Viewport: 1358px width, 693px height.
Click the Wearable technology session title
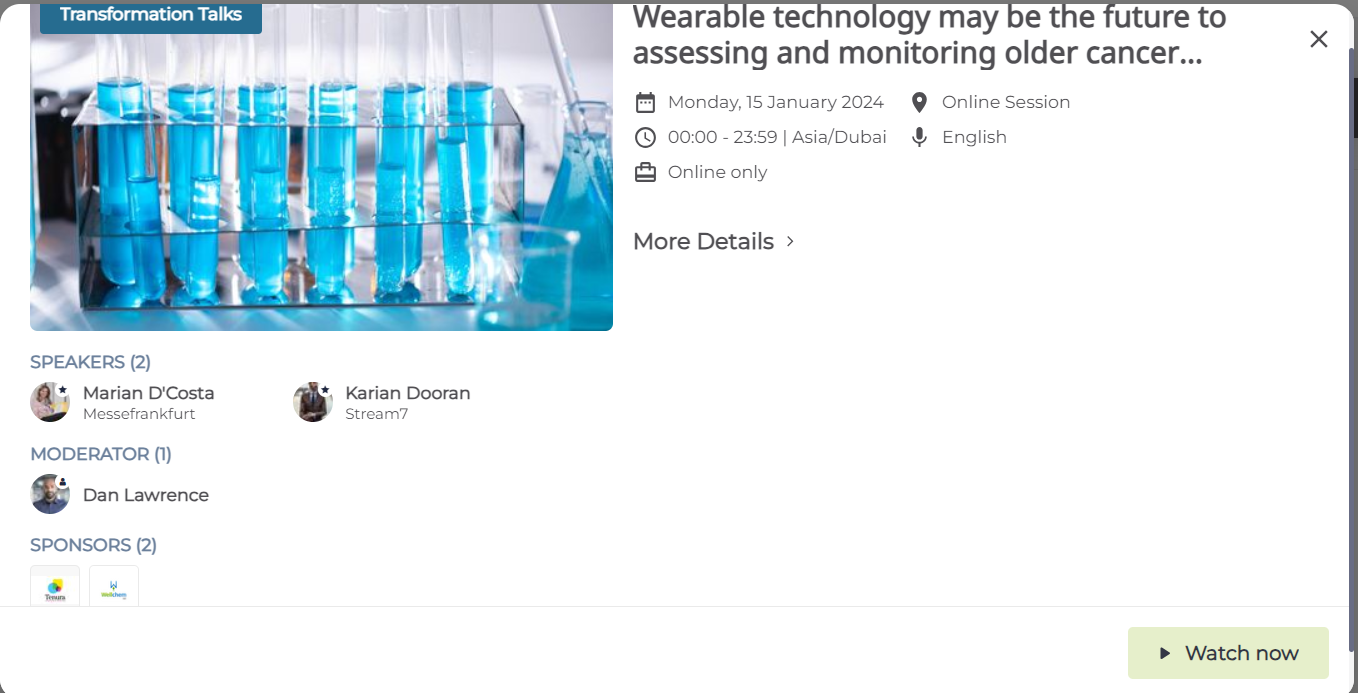click(930, 35)
